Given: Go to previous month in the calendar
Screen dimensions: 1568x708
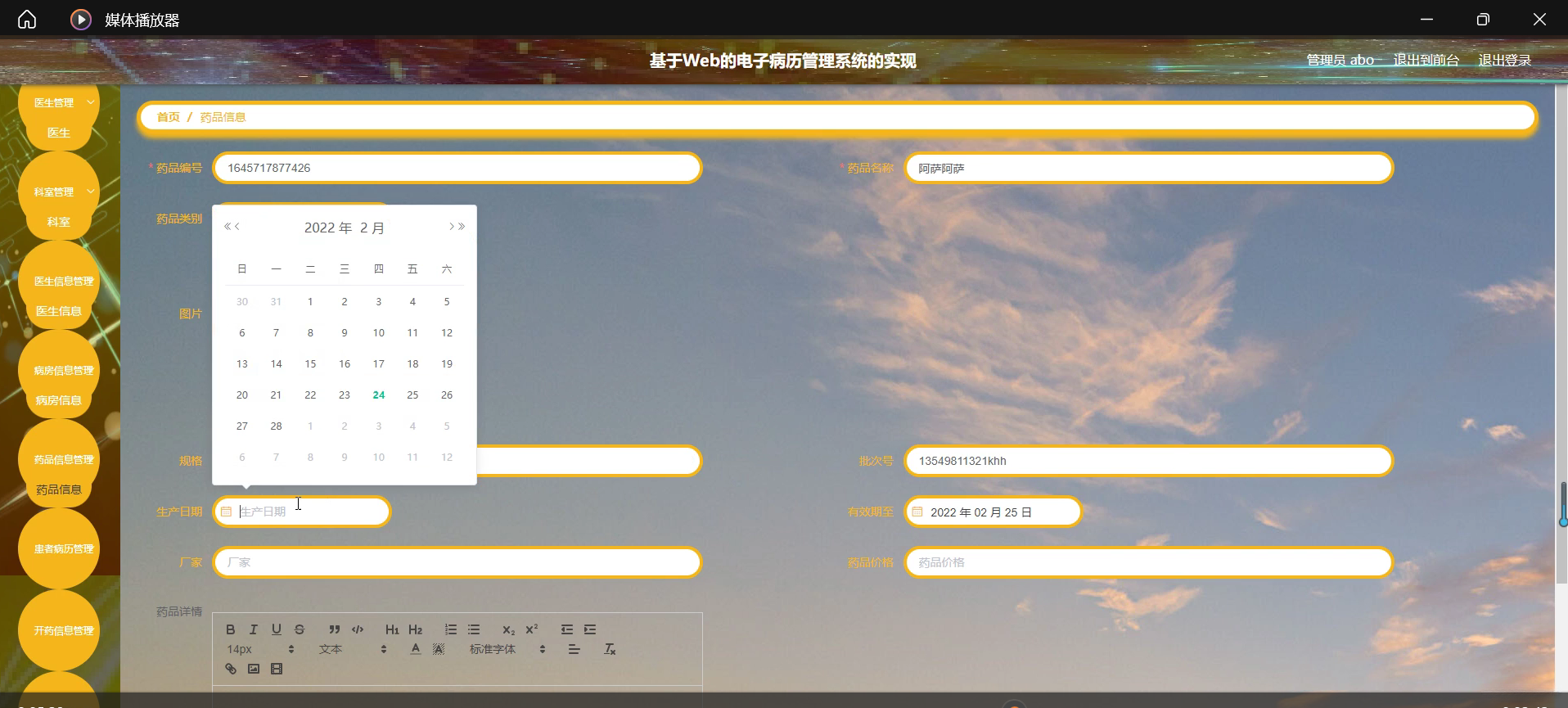Looking at the screenshot, I should click(x=237, y=227).
